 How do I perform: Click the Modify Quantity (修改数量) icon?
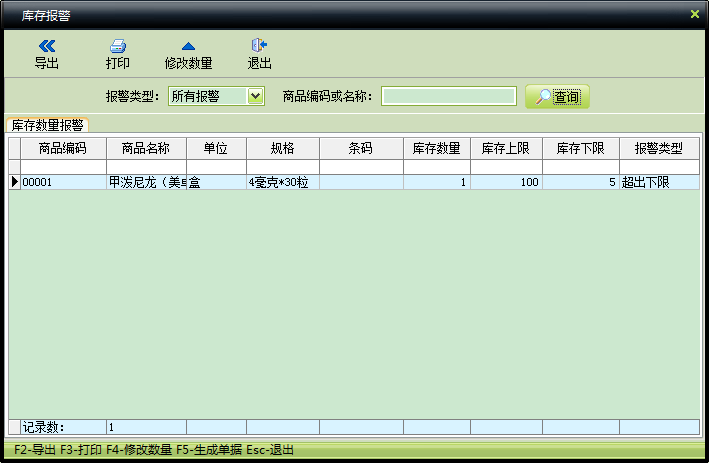pos(188,46)
